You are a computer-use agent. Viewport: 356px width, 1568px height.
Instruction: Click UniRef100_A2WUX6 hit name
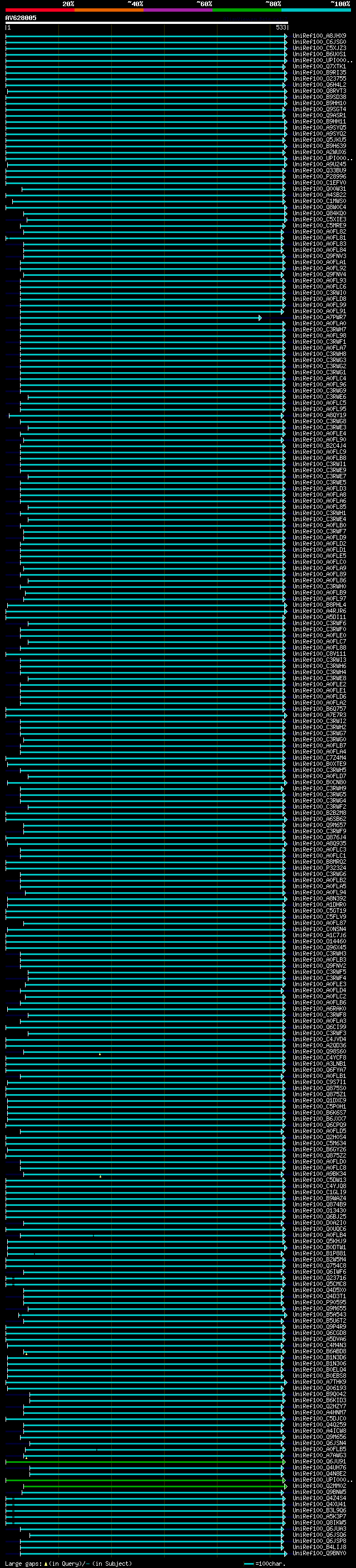click(319, 152)
